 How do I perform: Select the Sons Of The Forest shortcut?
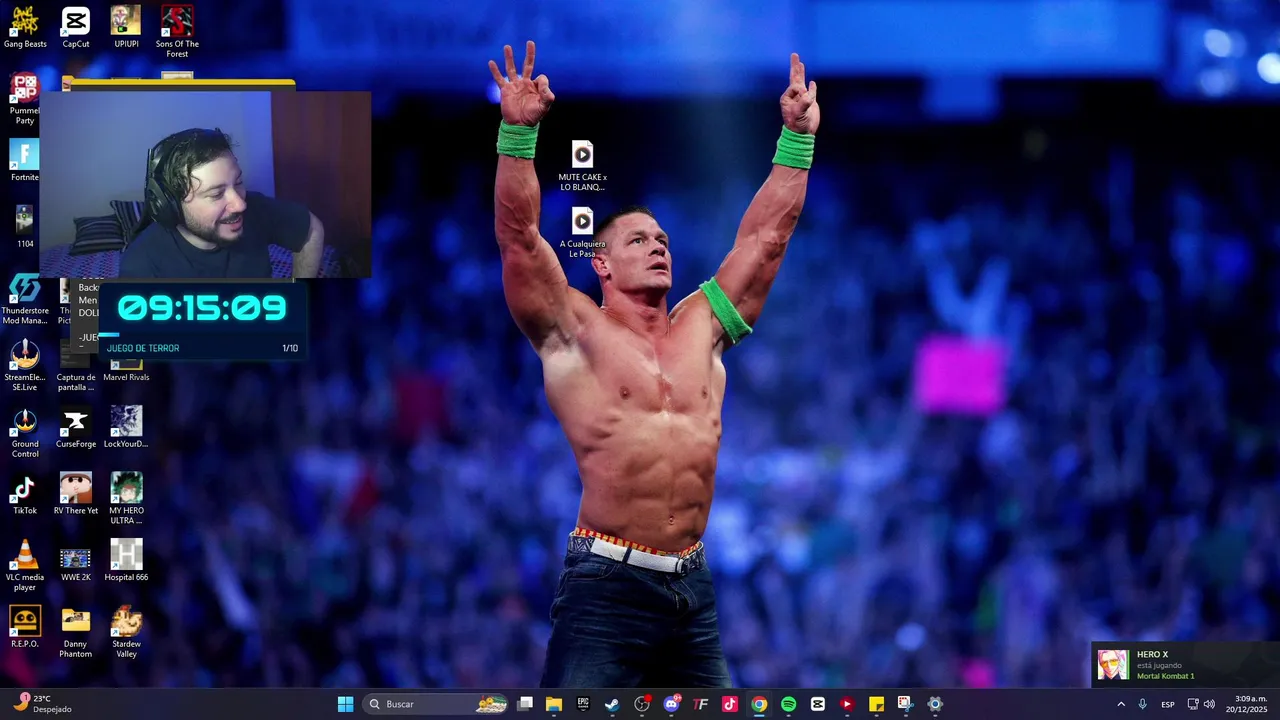pyautogui.click(x=177, y=31)
